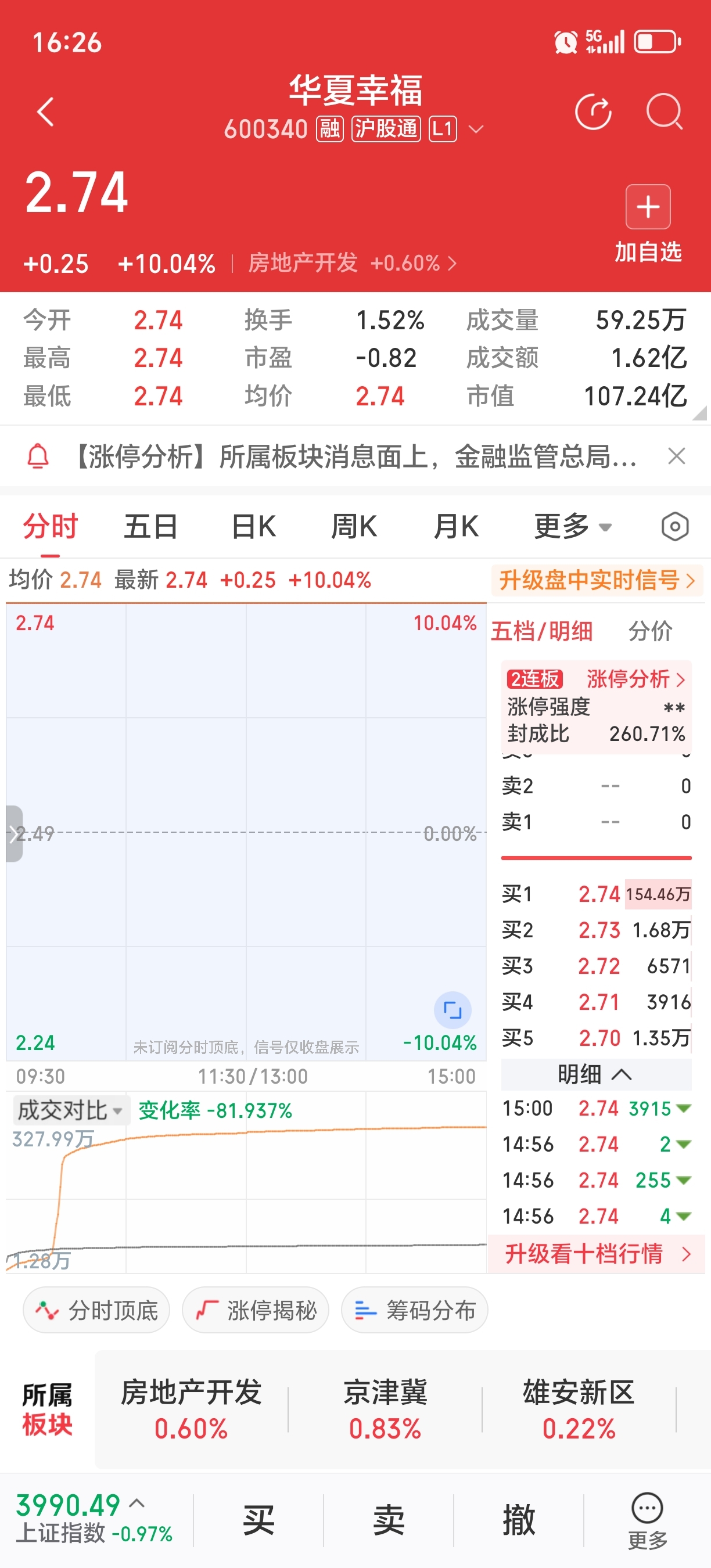
Task: Tap the L1 level badge
Action: pos(443,129)
